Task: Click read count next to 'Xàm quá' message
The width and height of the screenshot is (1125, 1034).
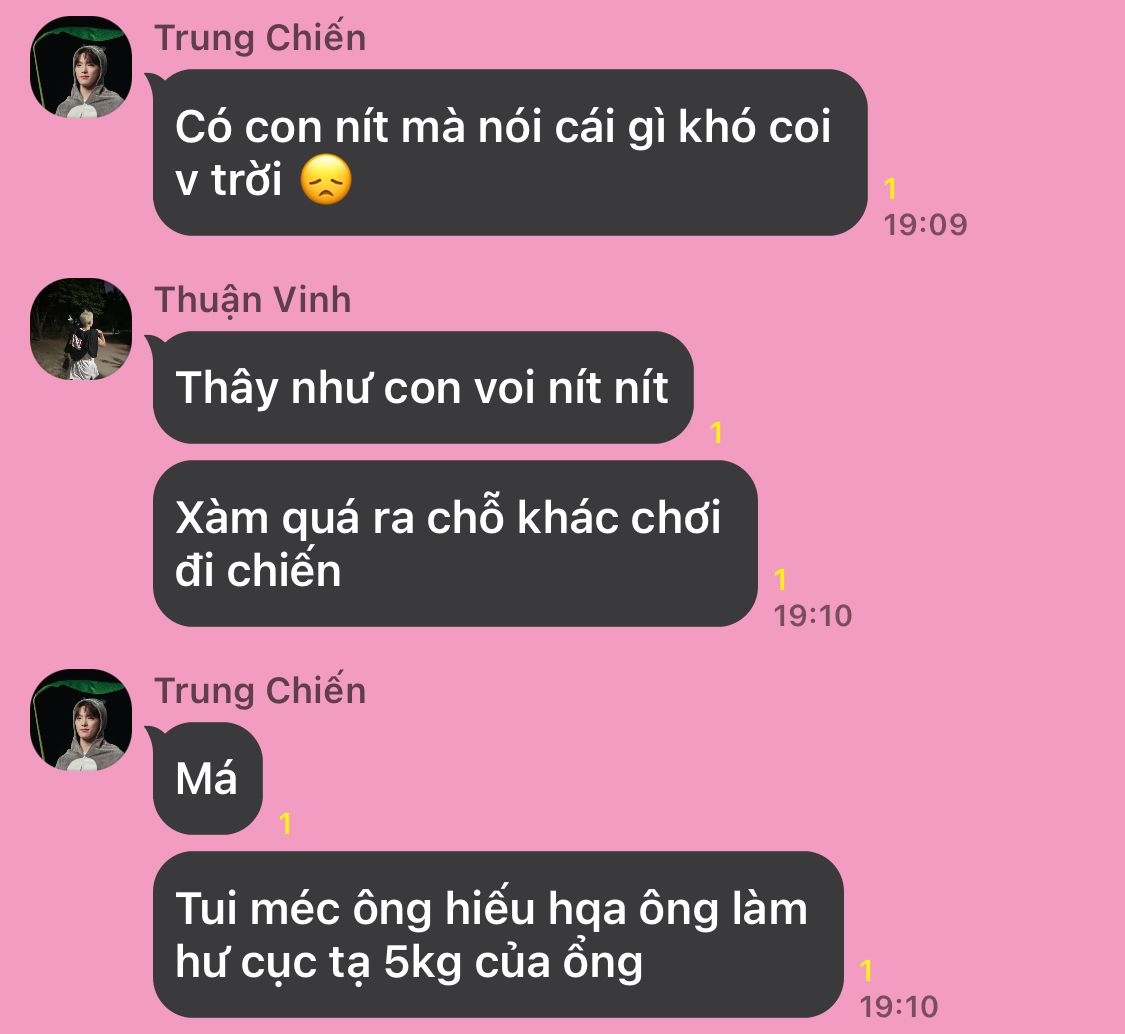Action: tap(781, 579)
